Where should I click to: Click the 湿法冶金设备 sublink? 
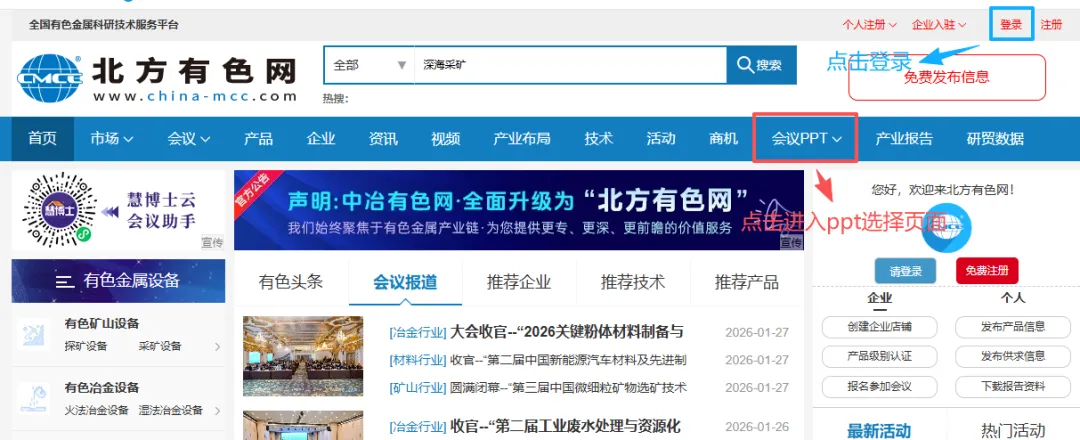(171, 410)
